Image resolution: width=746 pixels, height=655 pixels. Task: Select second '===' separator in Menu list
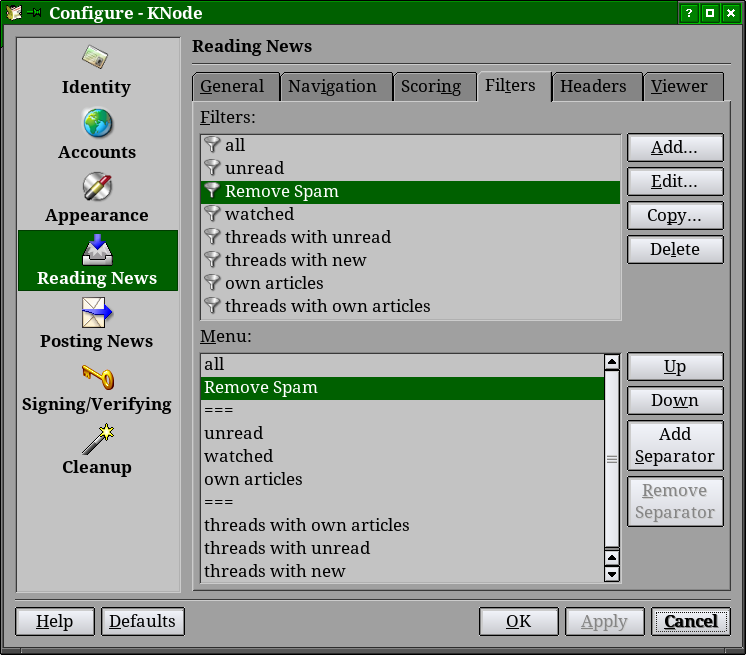(402, 502)
